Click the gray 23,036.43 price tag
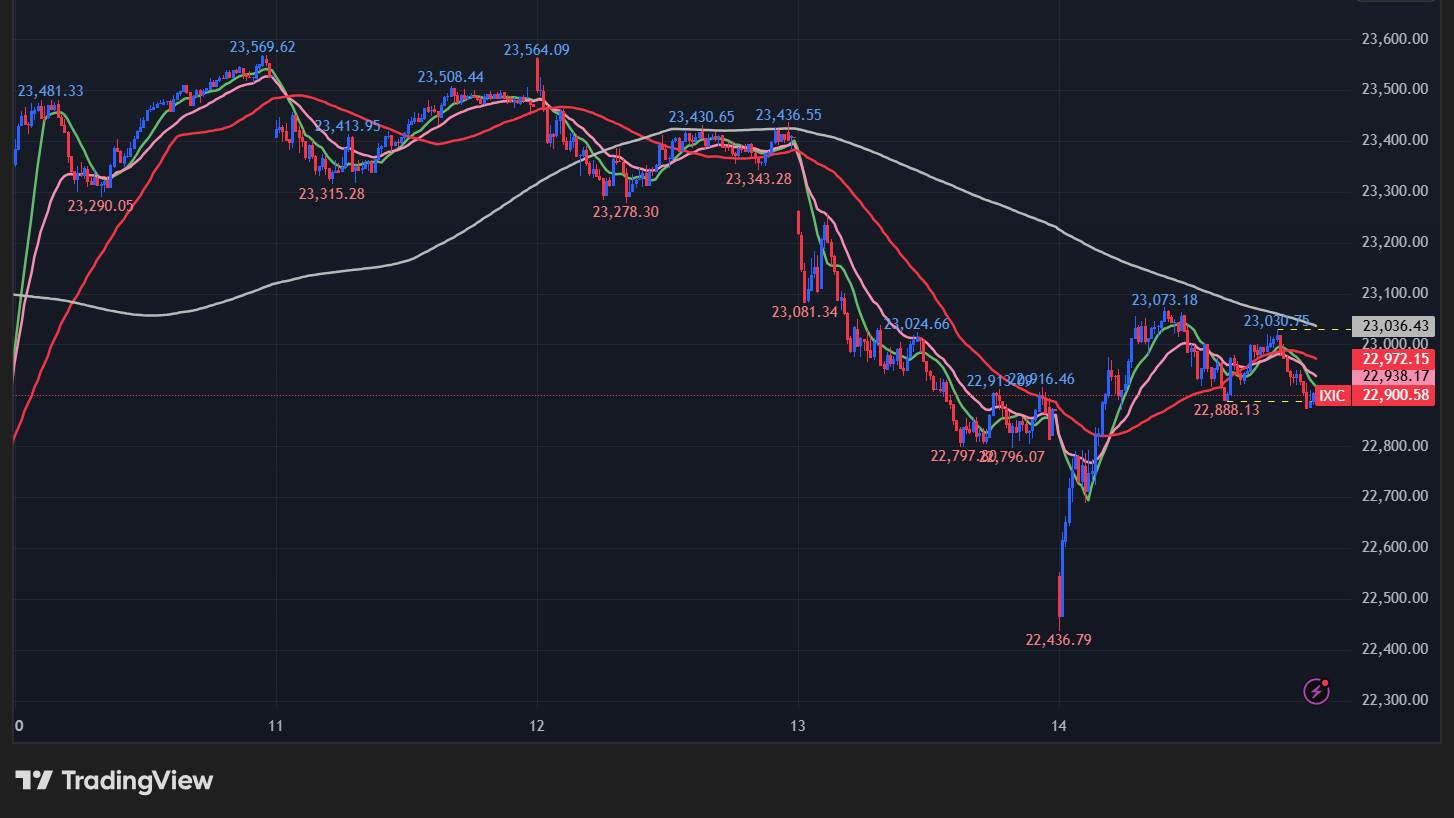The height and width of the screenshot is (818, 1454). pyautogui.click(x=1392, y=326)
